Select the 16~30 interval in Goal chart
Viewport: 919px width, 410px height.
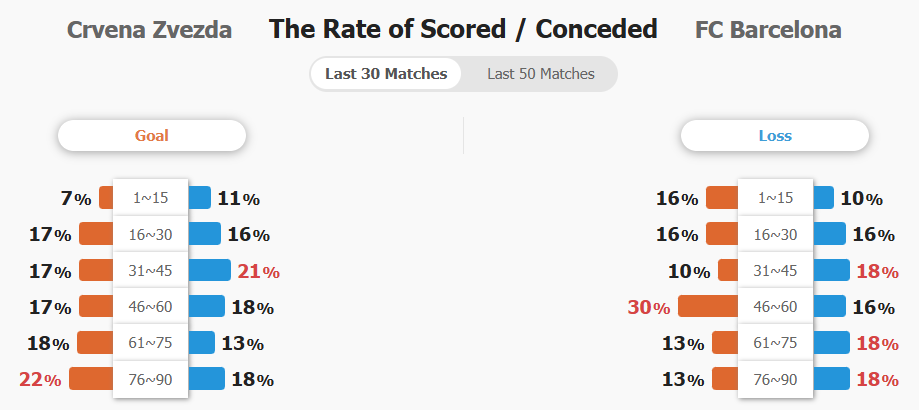click(151, 234)
